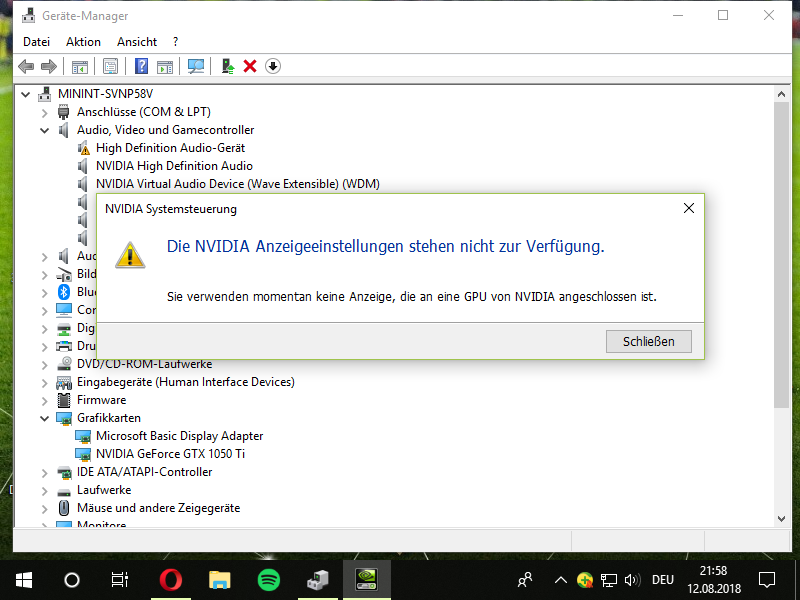Viewport: 800px width, 600px height.
Task: Expand Anschlüsse (COM & LPT) node
Action: 44,112
